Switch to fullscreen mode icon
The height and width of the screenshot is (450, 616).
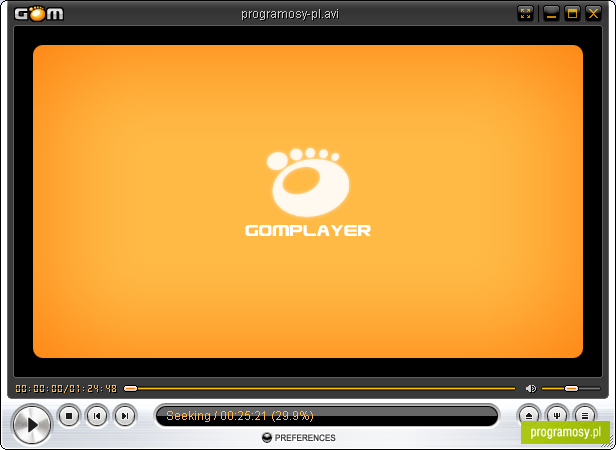(525, 14)
